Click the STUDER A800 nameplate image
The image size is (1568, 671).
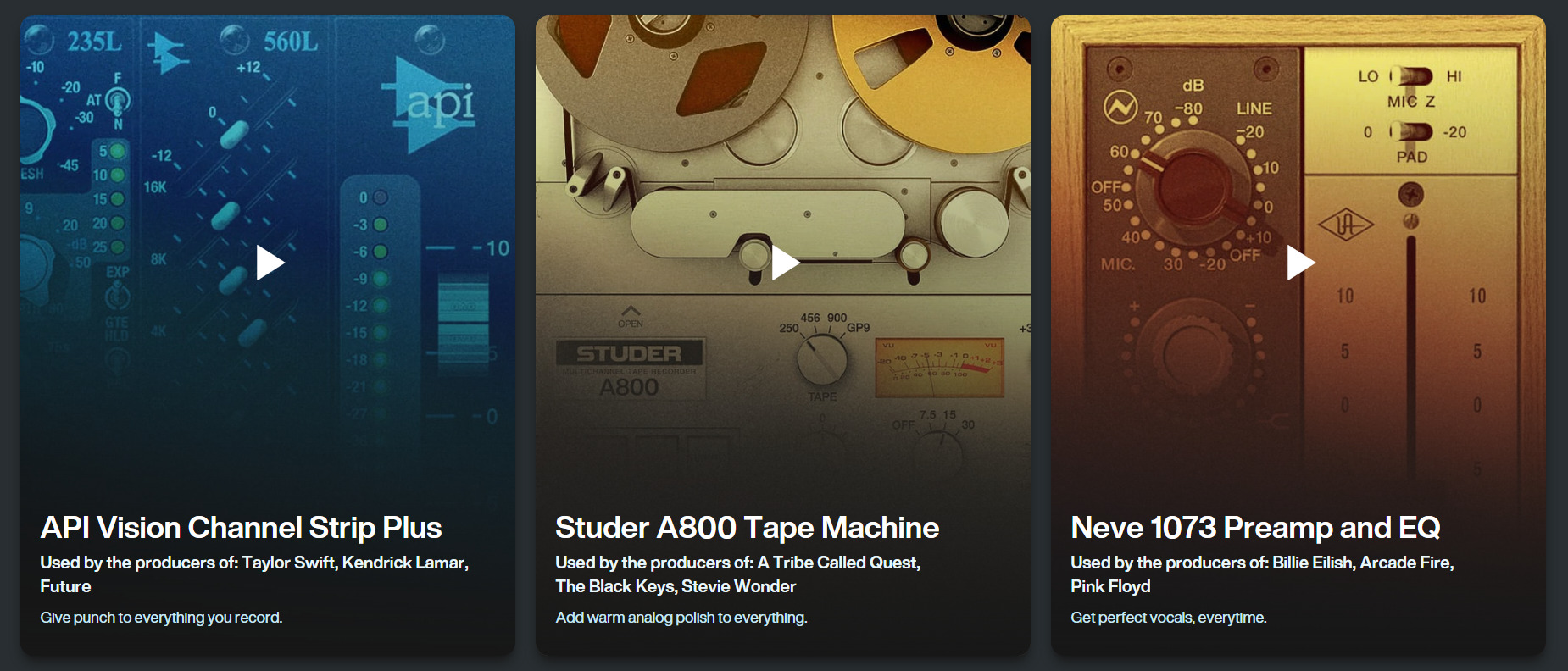point(630,369)
